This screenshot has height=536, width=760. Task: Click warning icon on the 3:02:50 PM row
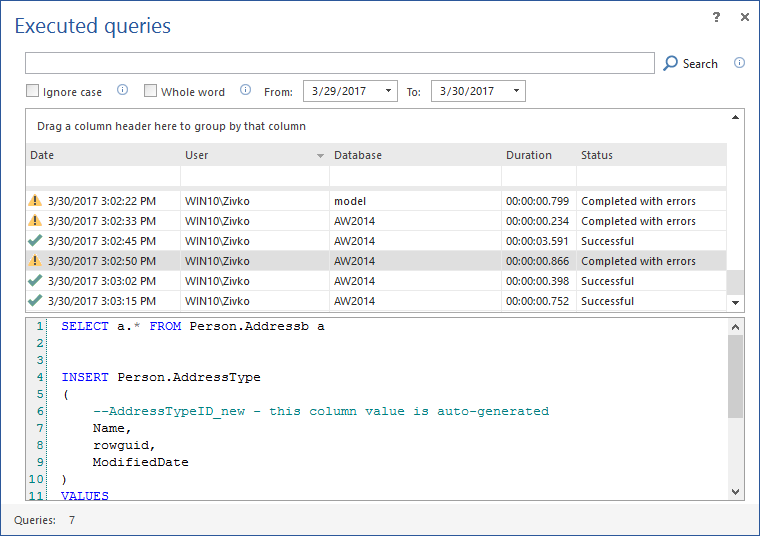coord(35,260)
